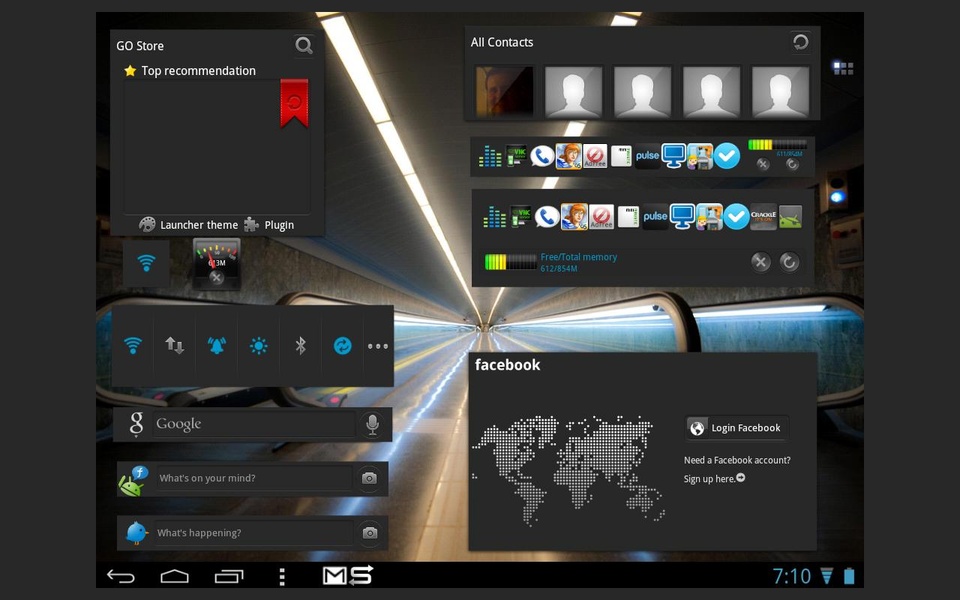This screenshot has width=960, height=600.
Task: Open Launcher theme in GO Store
Action: (189, 225)
